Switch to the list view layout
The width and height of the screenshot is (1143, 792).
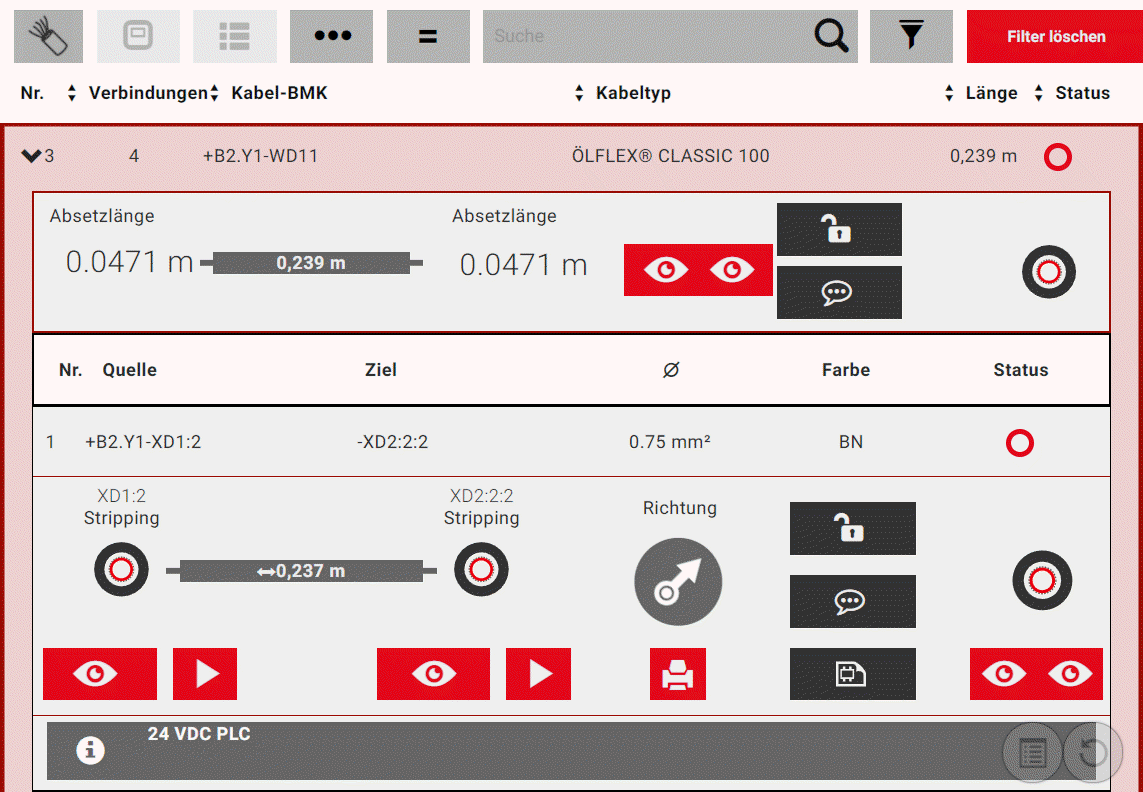click(235, 36)
